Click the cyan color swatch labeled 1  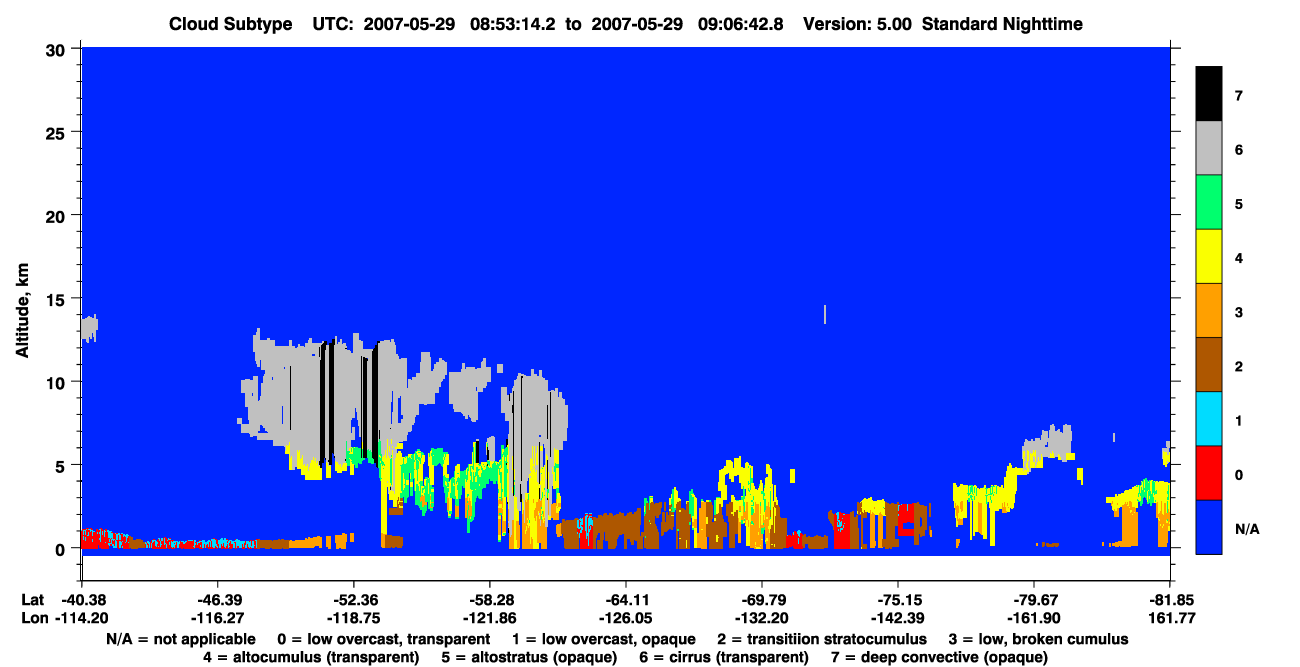coord(1208,418)
